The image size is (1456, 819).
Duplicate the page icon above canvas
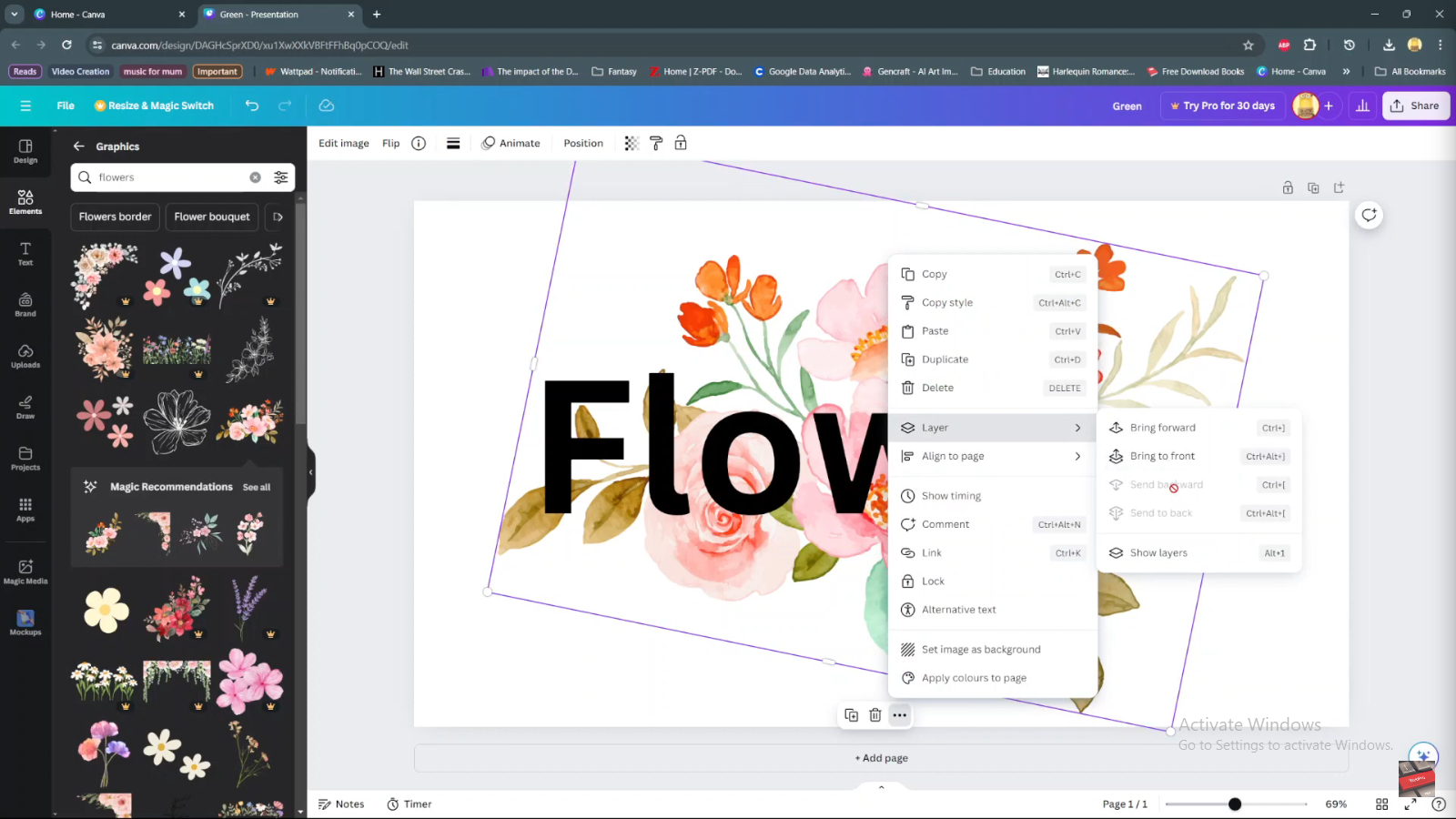(x=1313, y=187)
